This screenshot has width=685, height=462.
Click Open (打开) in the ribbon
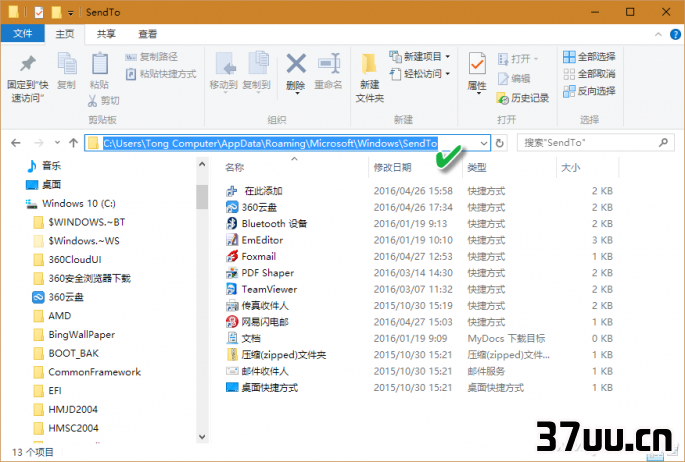[518, 59]
